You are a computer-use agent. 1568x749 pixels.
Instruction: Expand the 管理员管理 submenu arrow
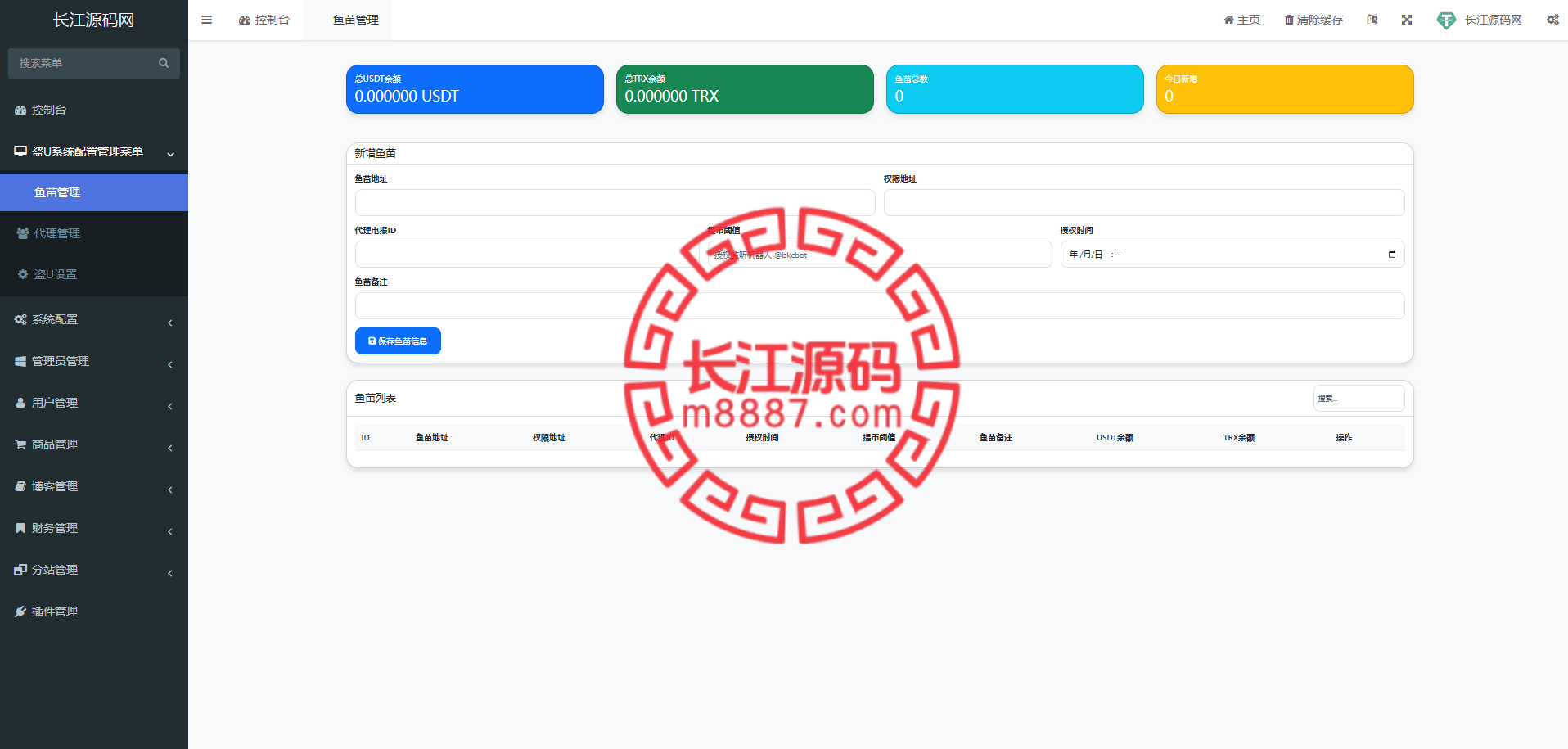(170, 364)
